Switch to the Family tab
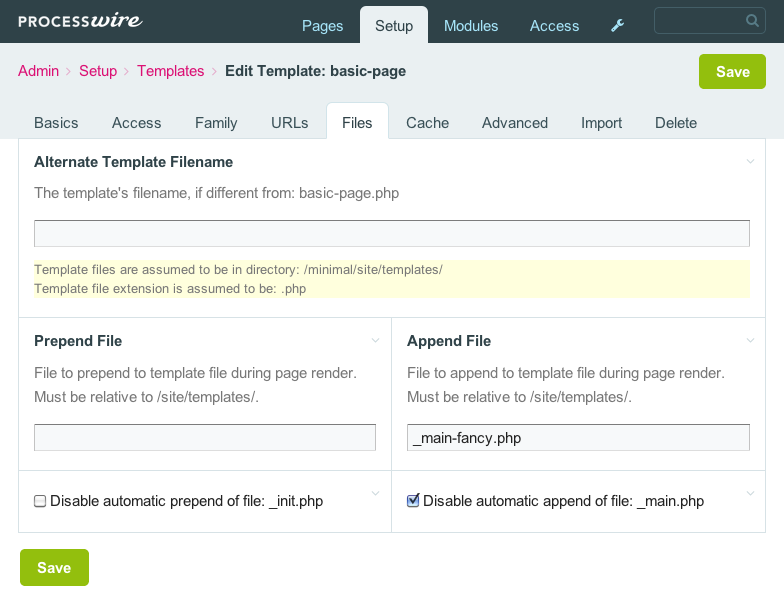The width and height of the screenshot is (784, 611). point(216,123)
